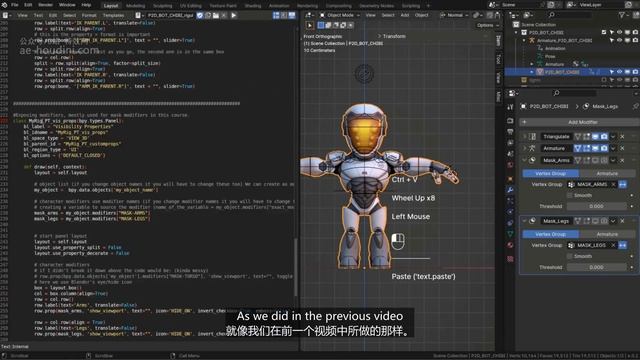Toggle exclude checkbox for P2D_BOT_CHIBI collection
The width and height of the screenshot is (640, 360).
pos(604,32)
